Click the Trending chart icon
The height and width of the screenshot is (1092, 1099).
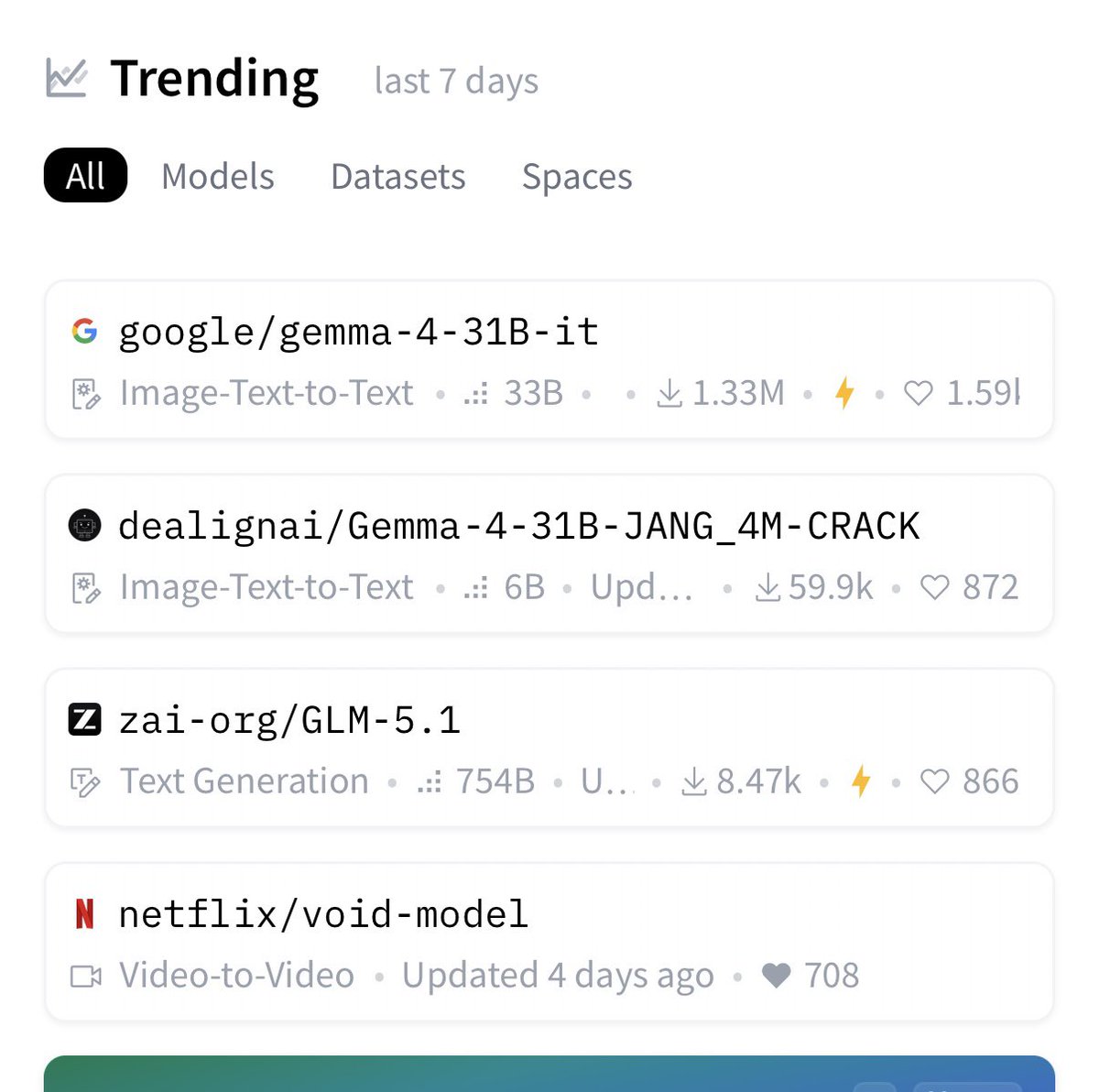pos(66,79)
